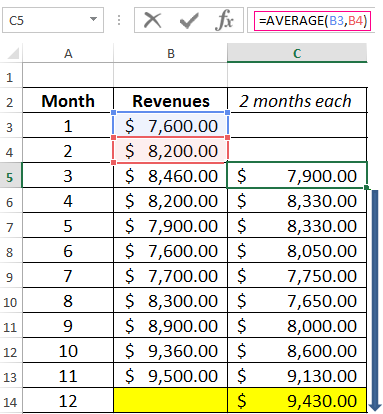Select average cell $ 8,330.00 in row 7
Viewport: 383px width, 414px height.
coord(297,225)
